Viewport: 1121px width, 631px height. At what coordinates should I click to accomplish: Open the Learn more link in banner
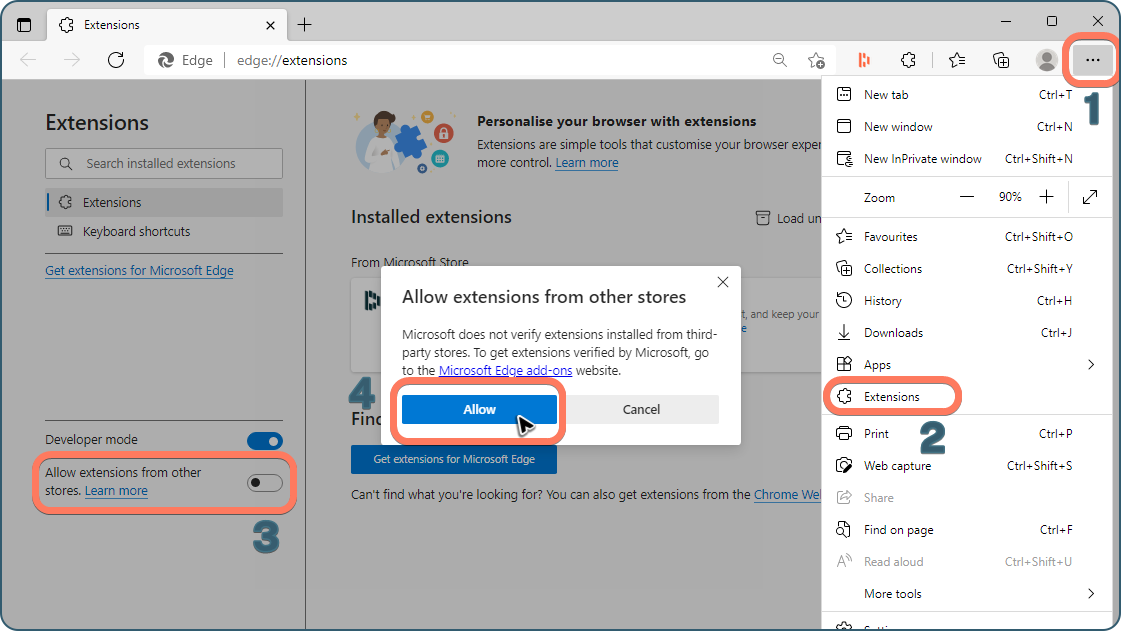pyautogui.click(x=587, y=163)
